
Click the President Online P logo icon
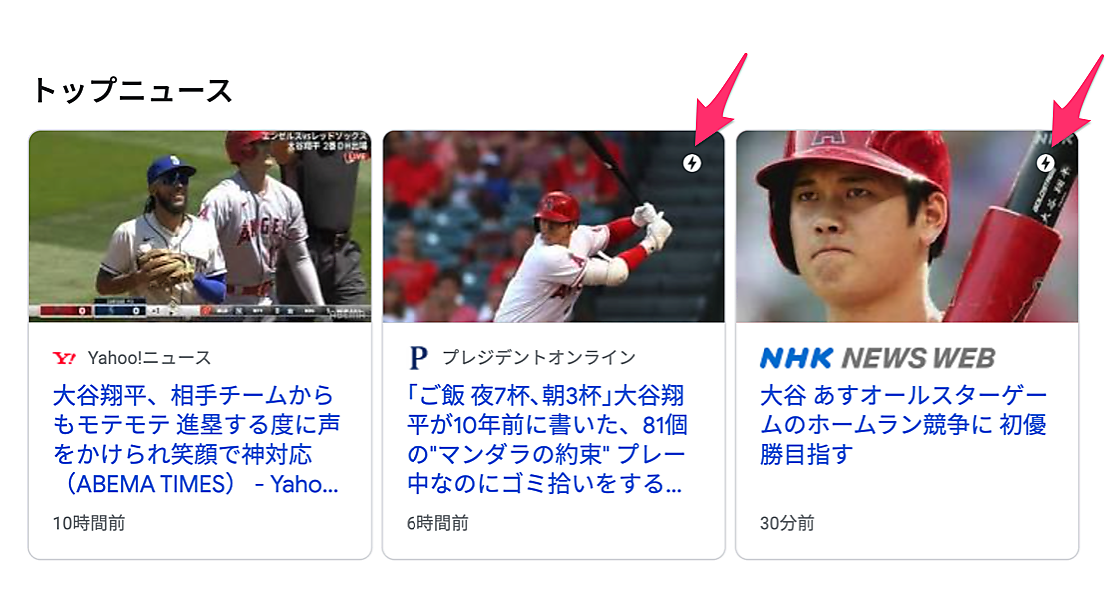418,358
